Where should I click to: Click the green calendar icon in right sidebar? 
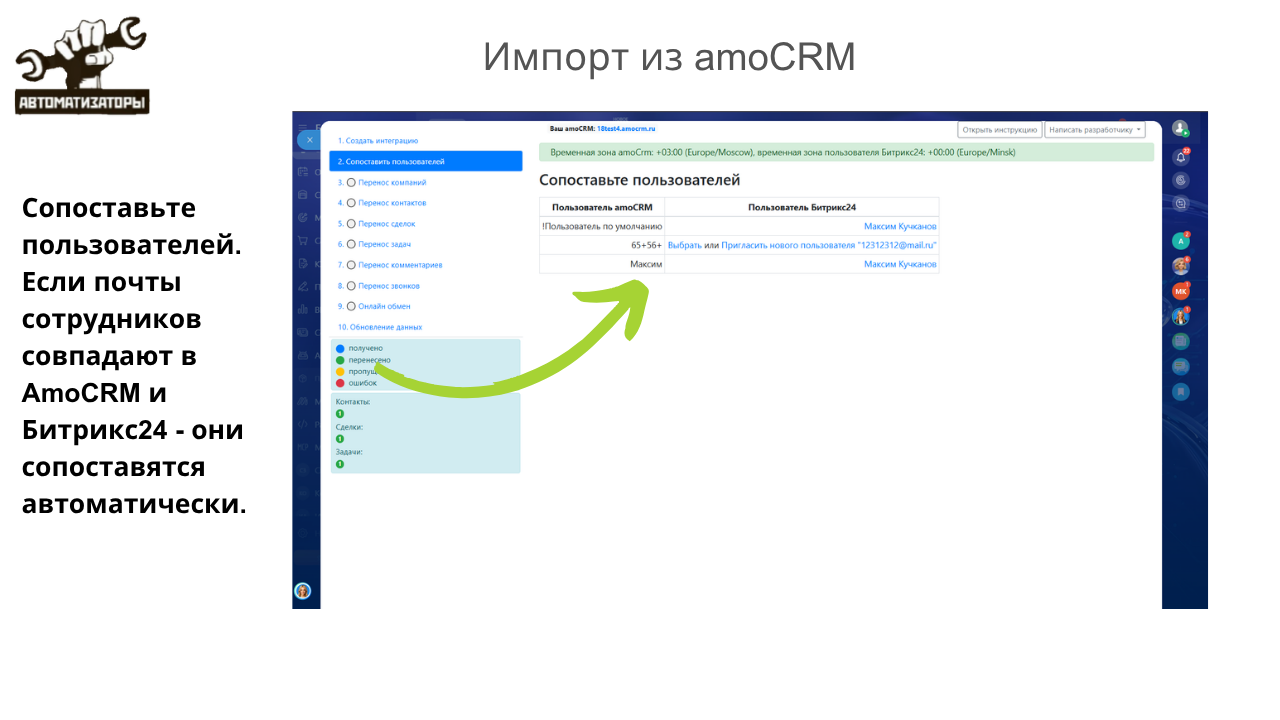[x=1181, y=341]
